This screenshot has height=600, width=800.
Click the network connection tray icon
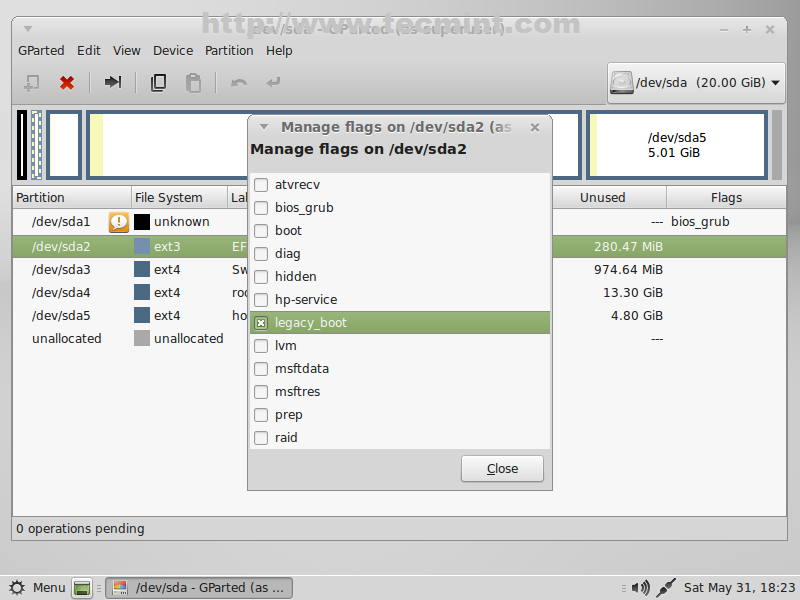666,588
